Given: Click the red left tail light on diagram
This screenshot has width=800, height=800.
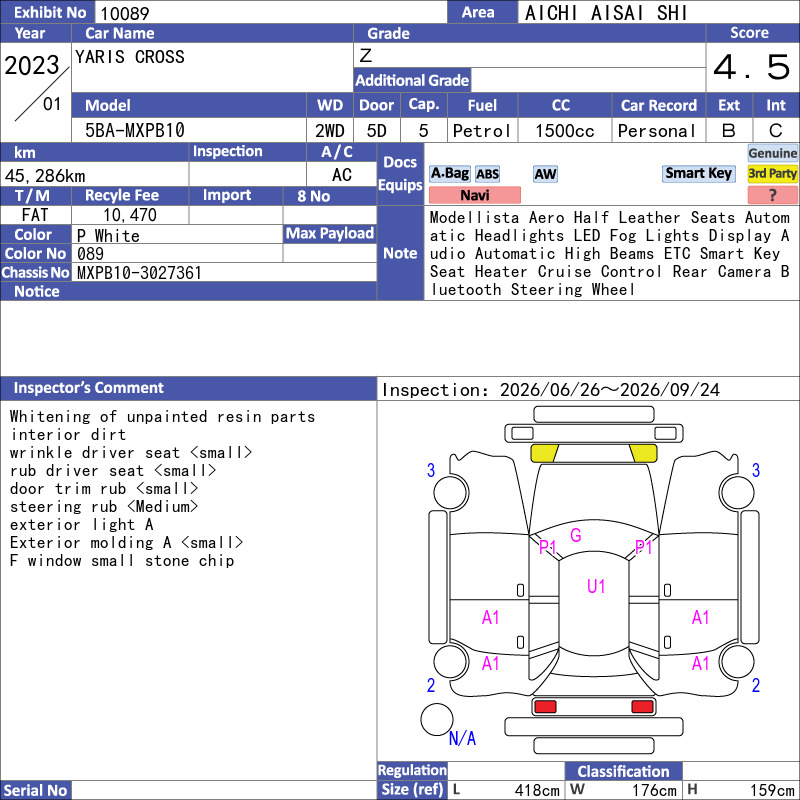Looking at the screenshot, I should pyautogui.click(x=545, y=707).
